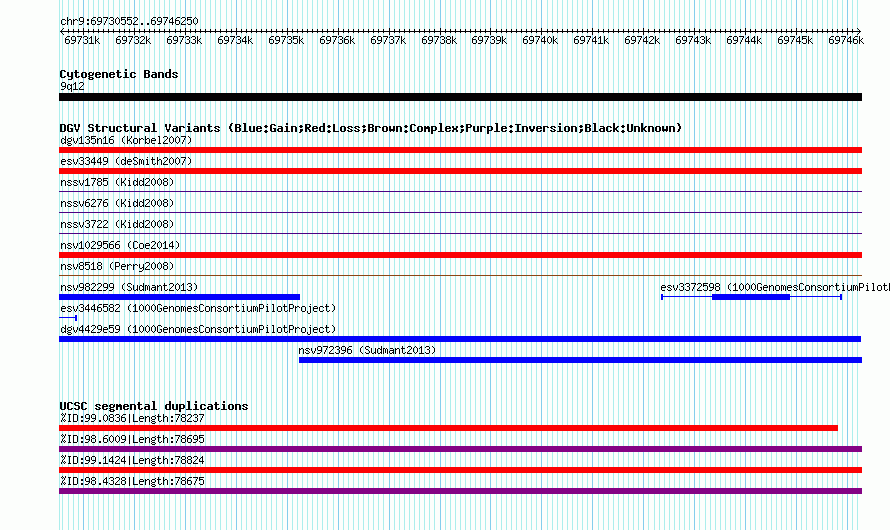
Task: Click the 9q12 band label
Action: 72,86
